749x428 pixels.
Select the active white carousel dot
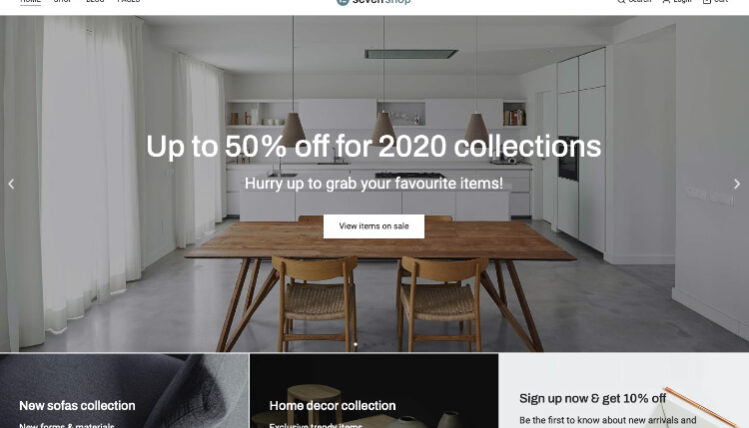pyautogui.click(x=355, y=344)
